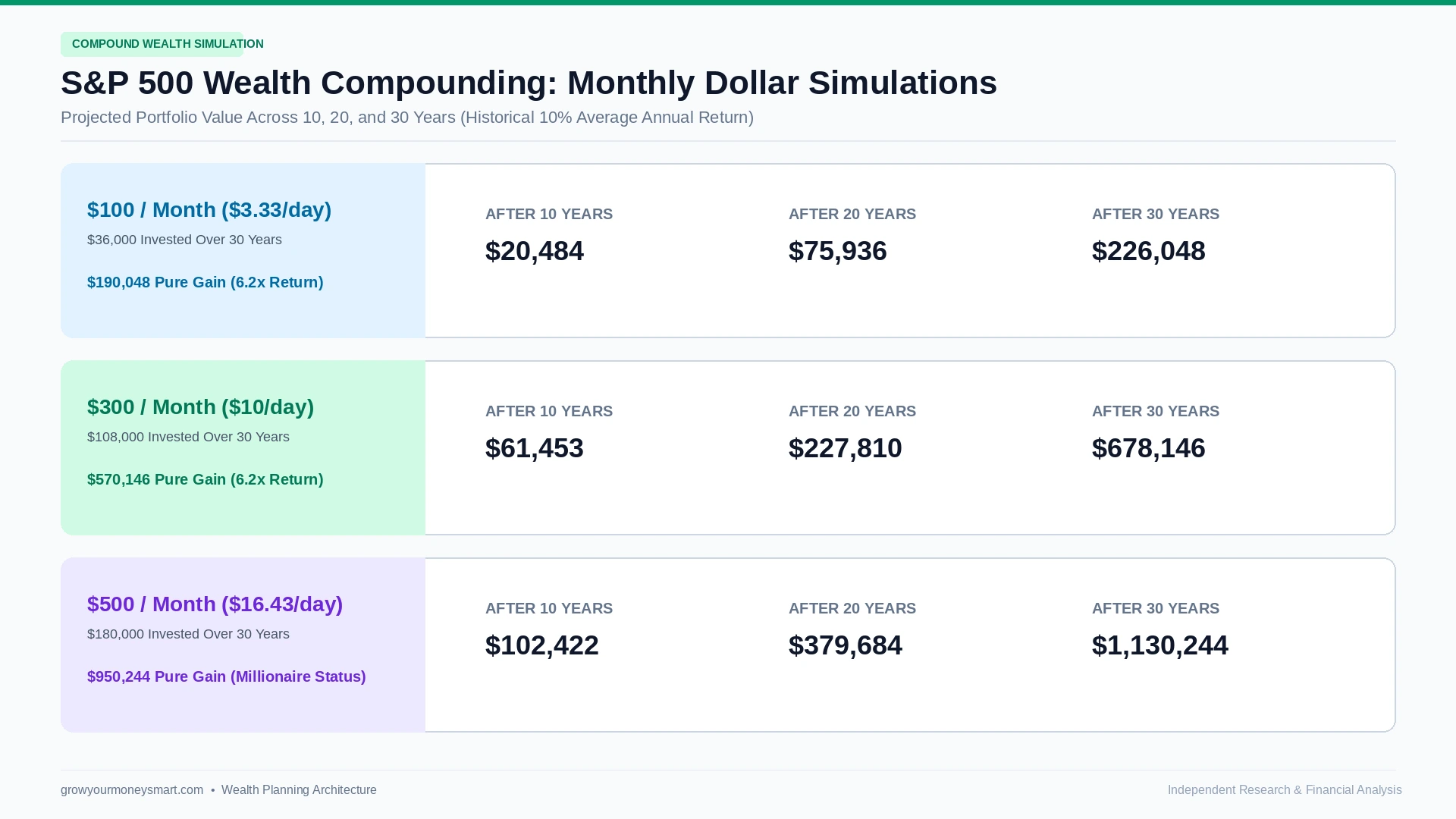Click the $678,146 thirty-year value

[x=1149, y=448]
